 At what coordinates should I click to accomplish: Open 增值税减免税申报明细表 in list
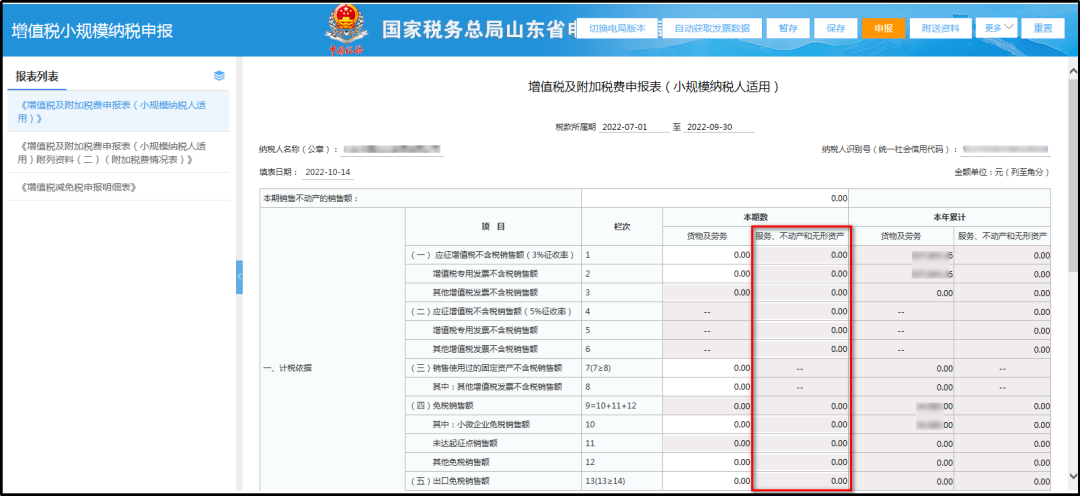[119, 187]
